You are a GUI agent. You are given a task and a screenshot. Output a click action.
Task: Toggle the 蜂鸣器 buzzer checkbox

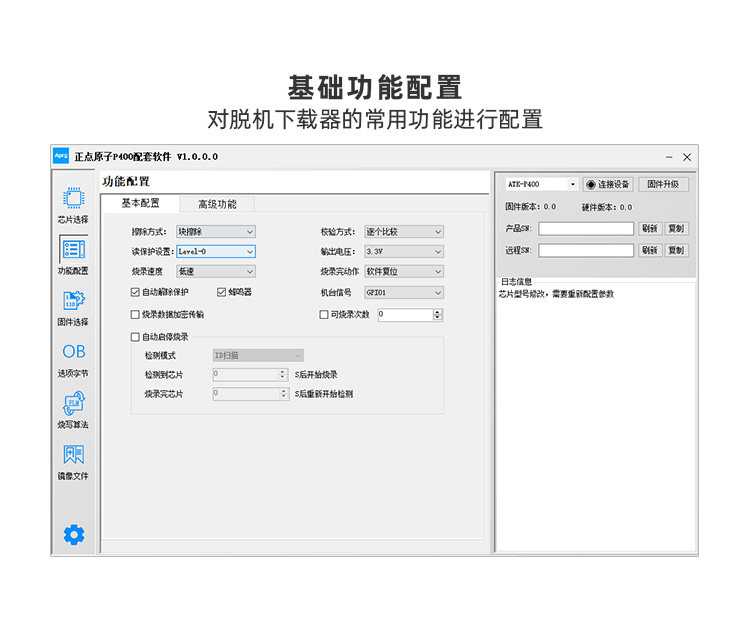pyautogui.click(x=221, y=292)
